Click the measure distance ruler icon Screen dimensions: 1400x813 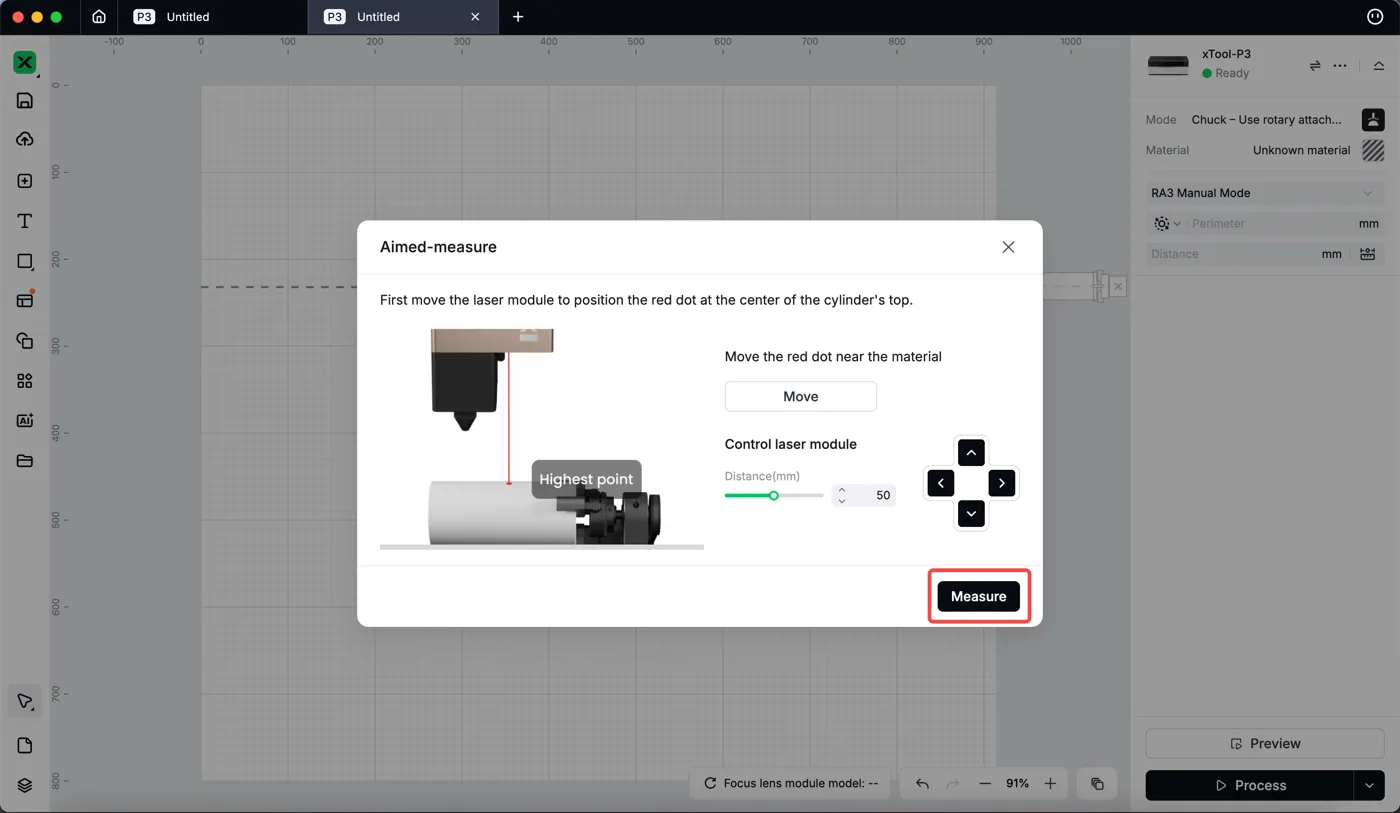[x=1368, y=254]
